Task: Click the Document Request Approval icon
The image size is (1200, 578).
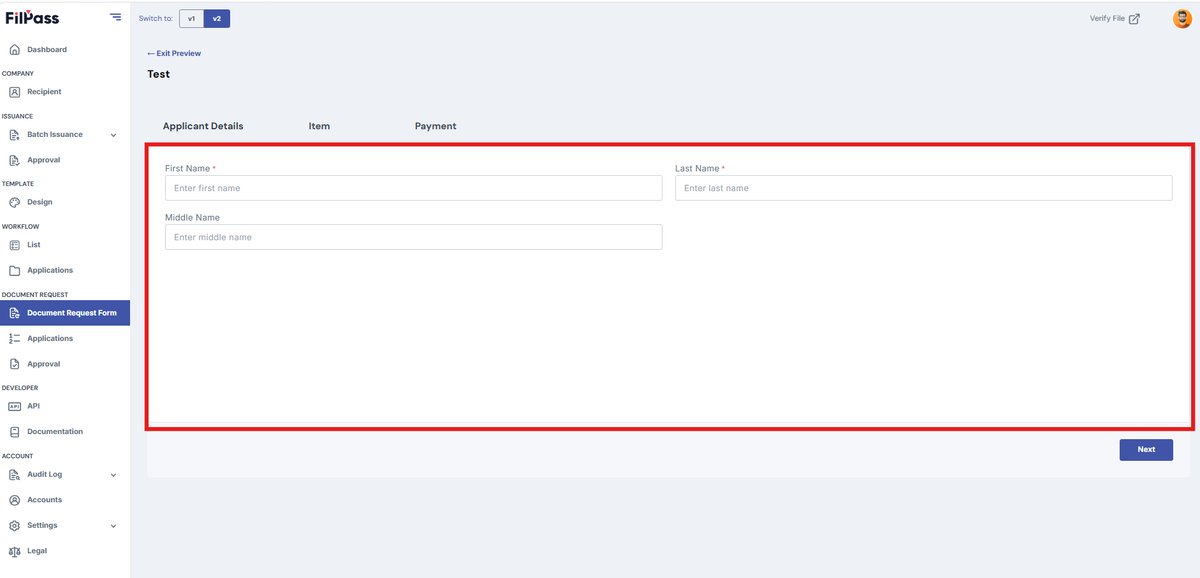Action: [14, 364]
